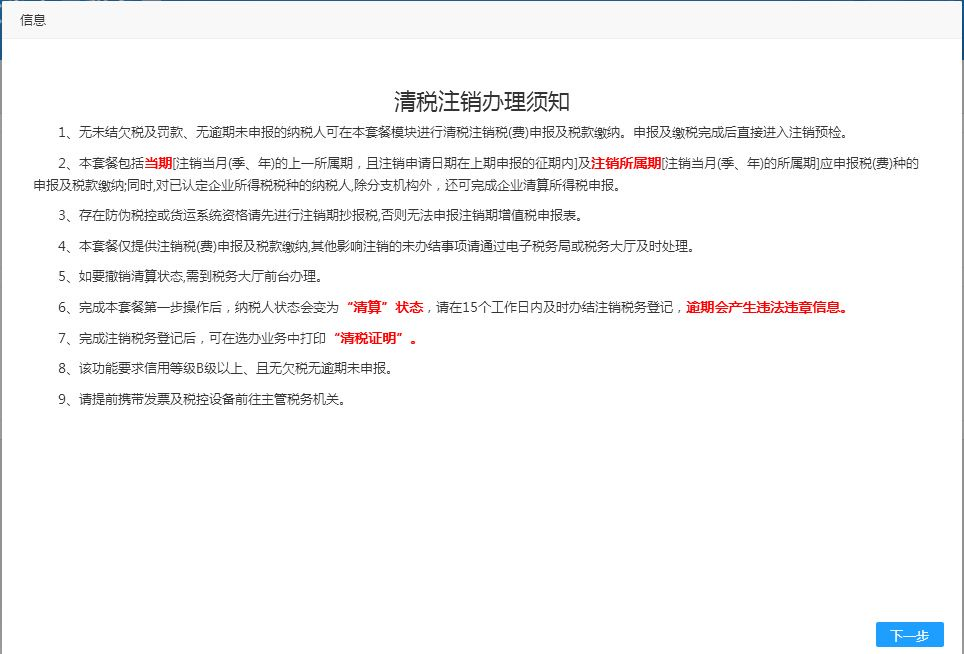The height and width of the screenshot is (654, 964).
Task: Click item 3 about 防伪税控或货运系统资格
Action: click(x=320, y=215)
